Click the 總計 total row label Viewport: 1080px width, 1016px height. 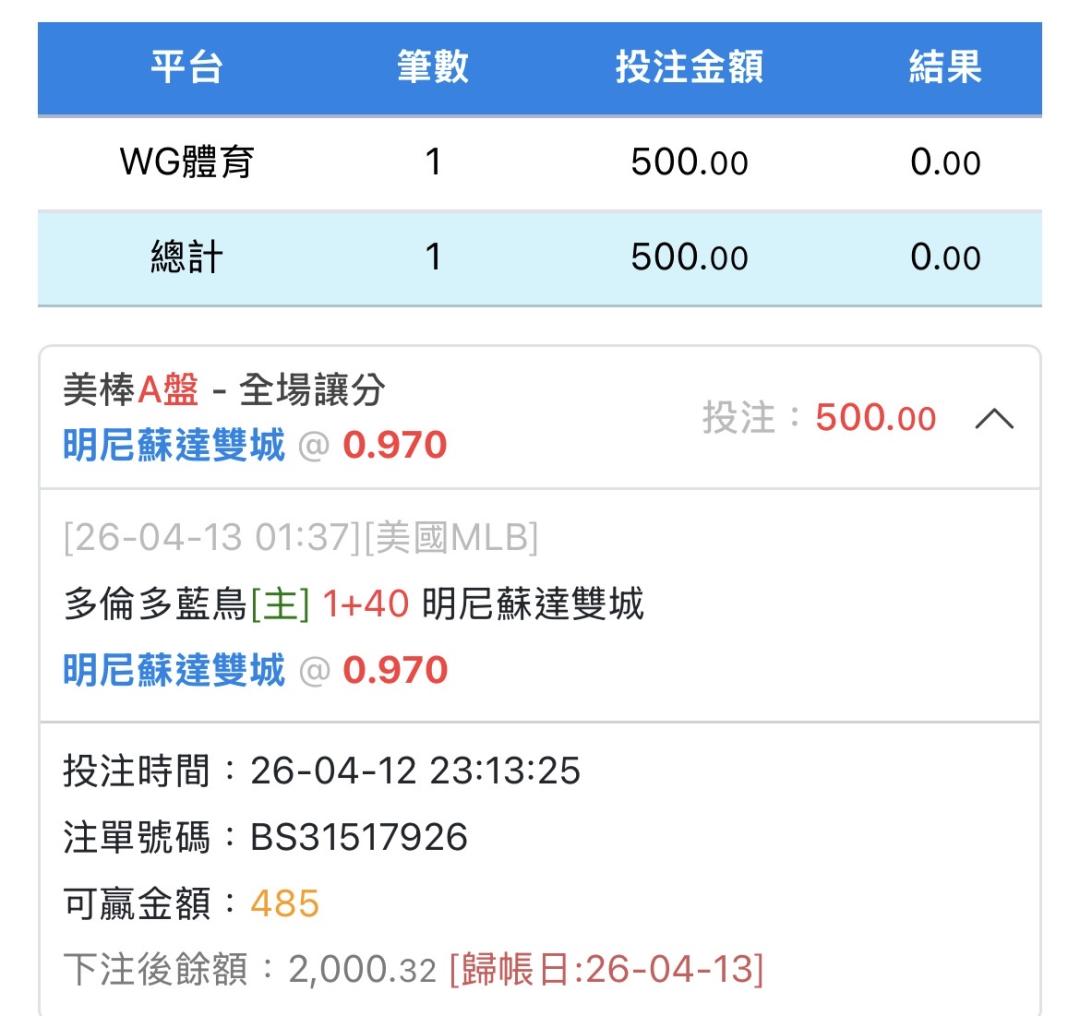(186, 257)
